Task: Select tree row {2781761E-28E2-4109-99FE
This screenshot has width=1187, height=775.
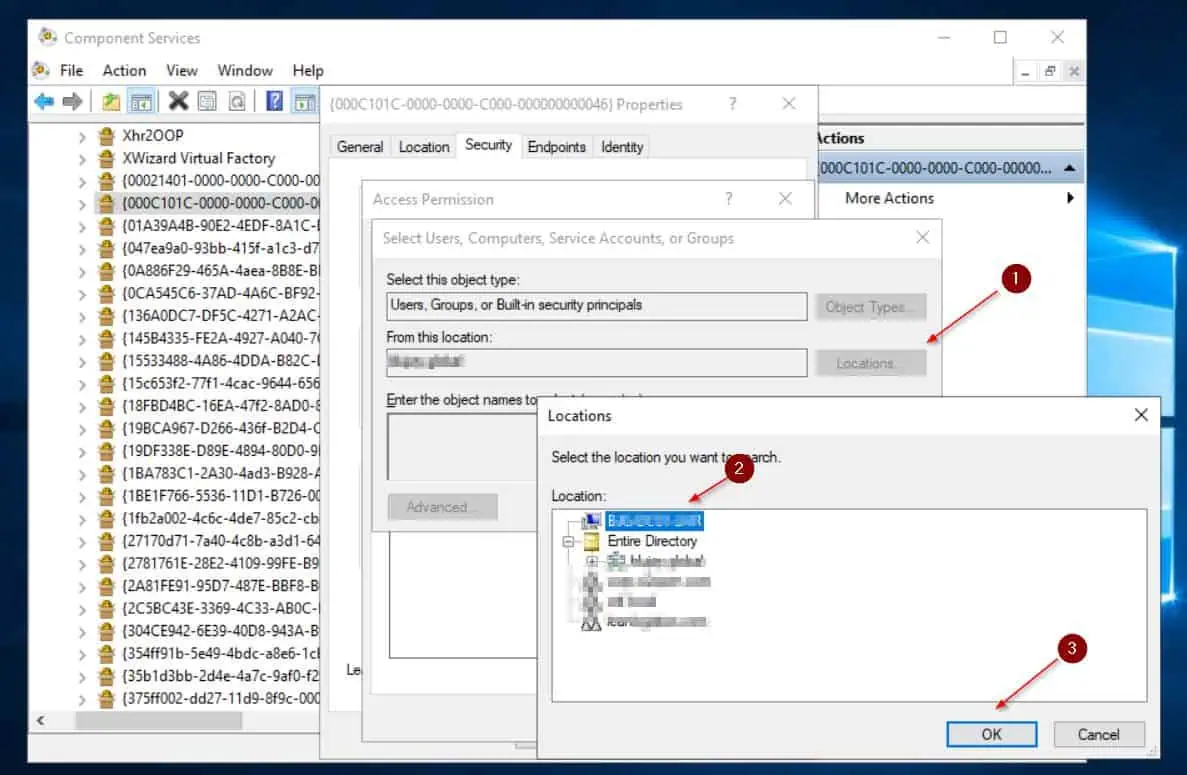Action: click(x=220, y=563)
